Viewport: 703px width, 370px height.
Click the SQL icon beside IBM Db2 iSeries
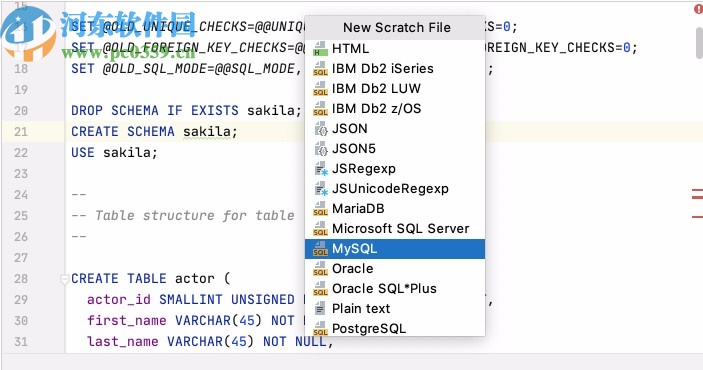pos(320,69)
